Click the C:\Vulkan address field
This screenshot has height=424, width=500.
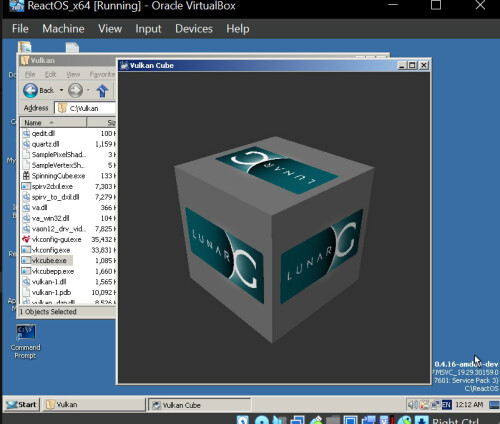coord(85,108)
